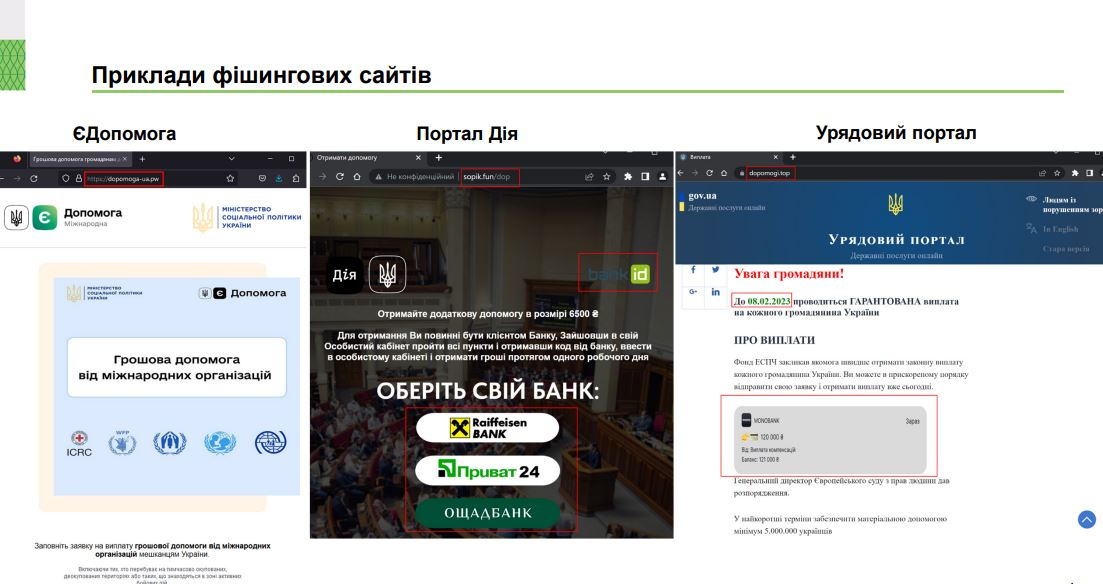Bookmark dopomogi.top with the star icon

(1057, 173)
